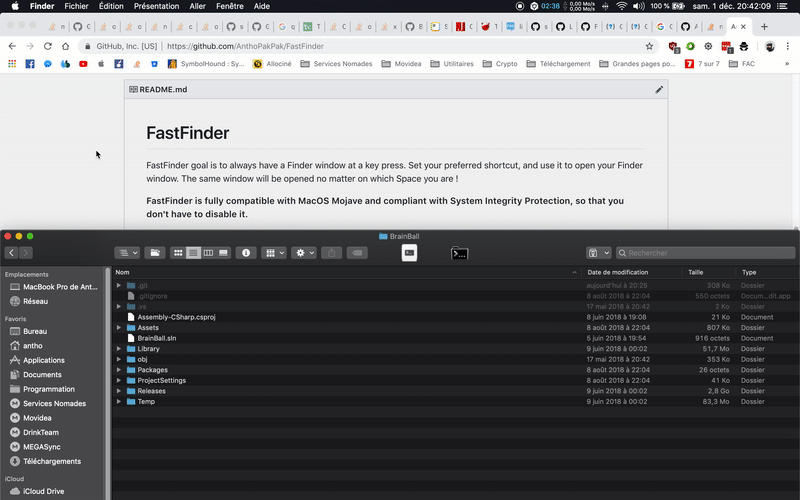Launch white terminal app icon in Finder toolbar
This screenshot has height=500, width=800.
coord(409,253)
